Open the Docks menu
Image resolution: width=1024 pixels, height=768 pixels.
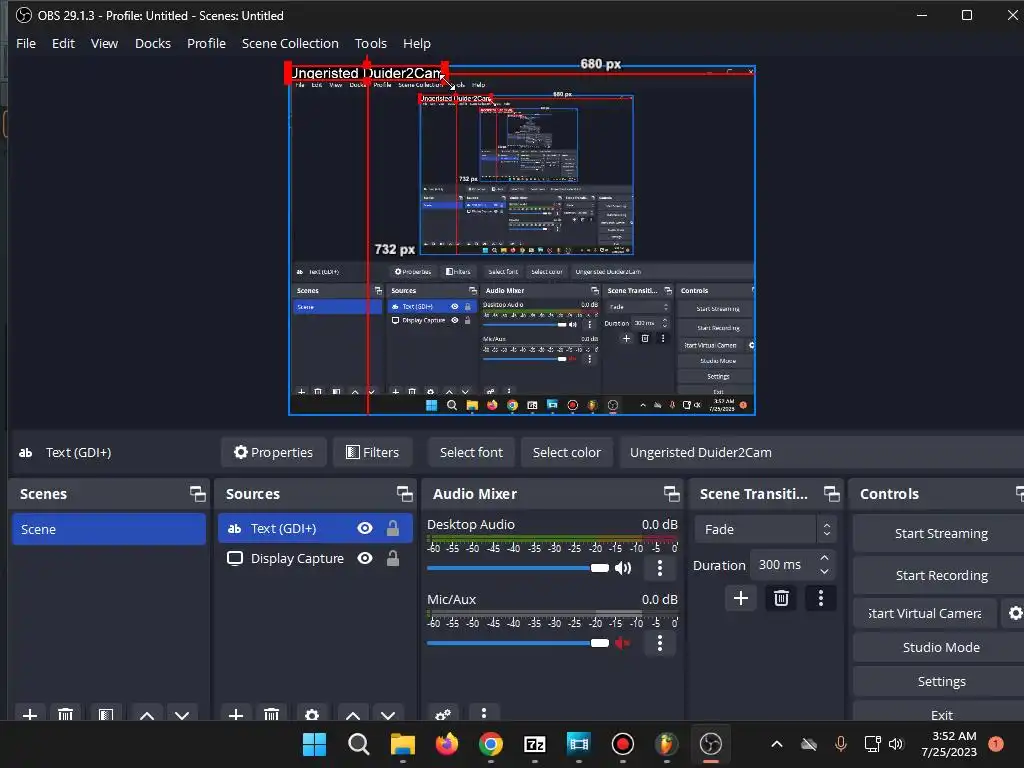click(153, 44)
